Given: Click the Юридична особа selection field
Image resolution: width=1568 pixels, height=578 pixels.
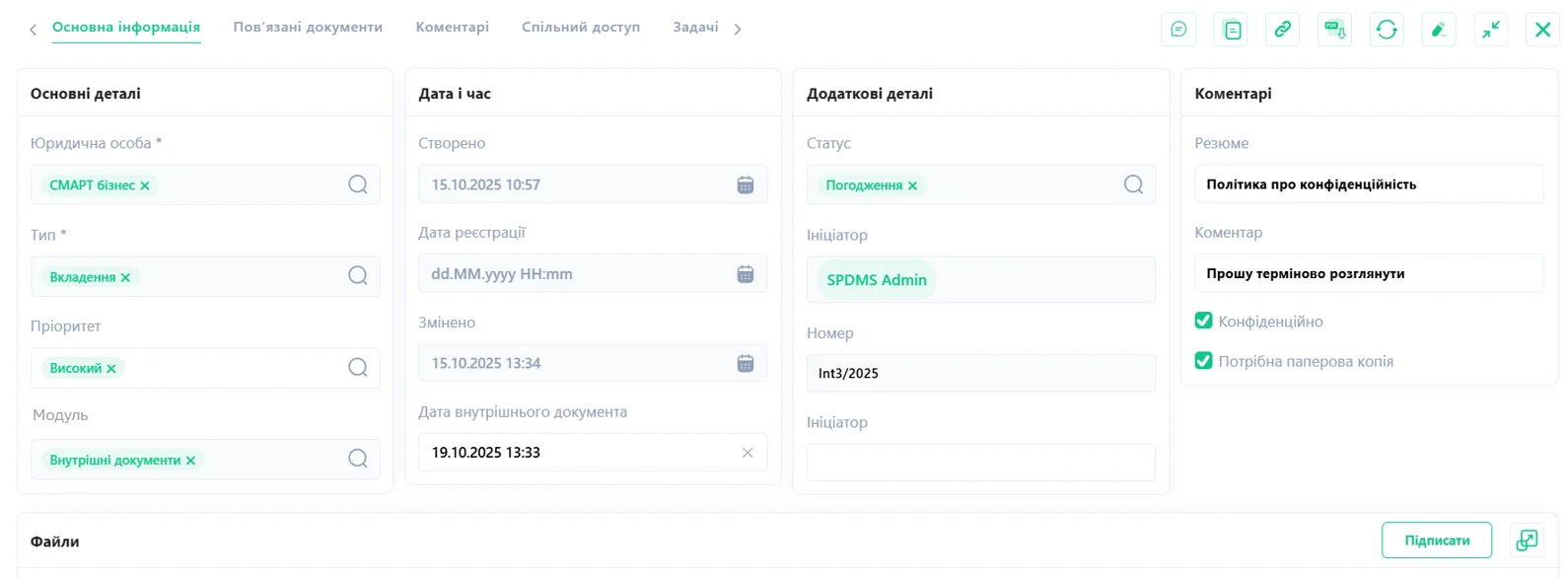Looking at the screenshot, I should [205, 184].
